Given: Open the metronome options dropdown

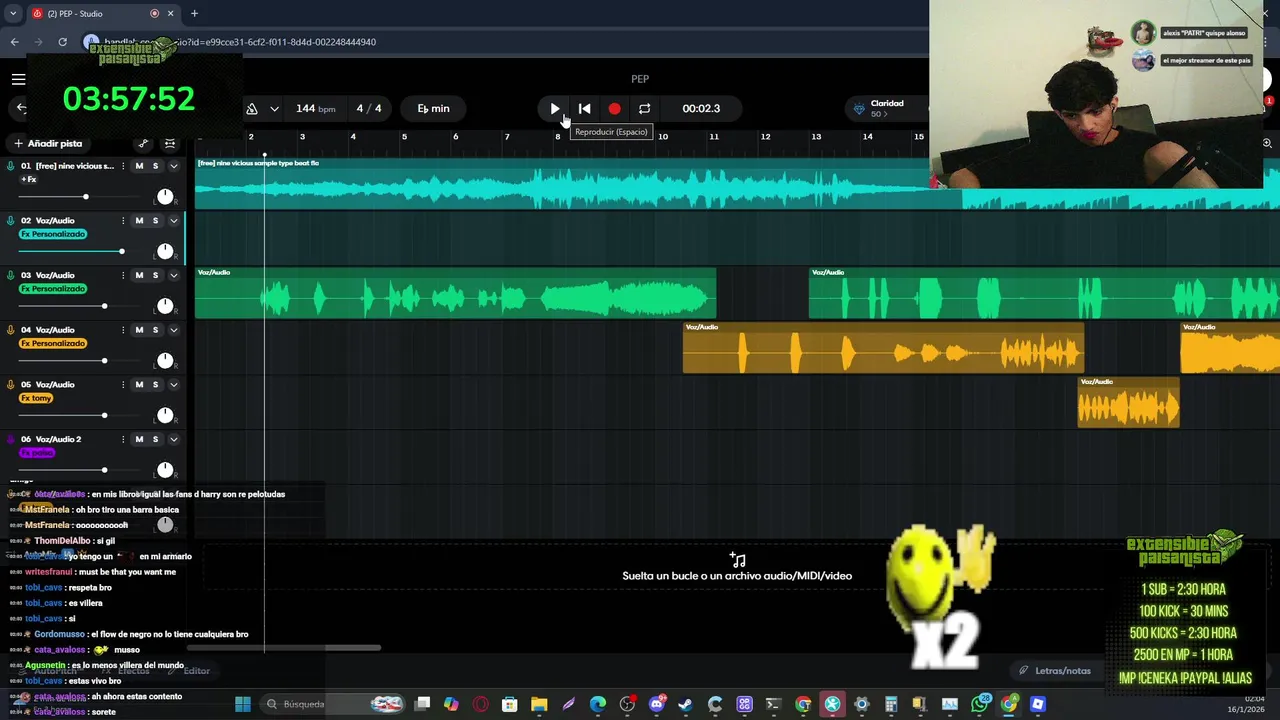Looking at the screenshot, I should pyautogui.click(x=274, y=108).
